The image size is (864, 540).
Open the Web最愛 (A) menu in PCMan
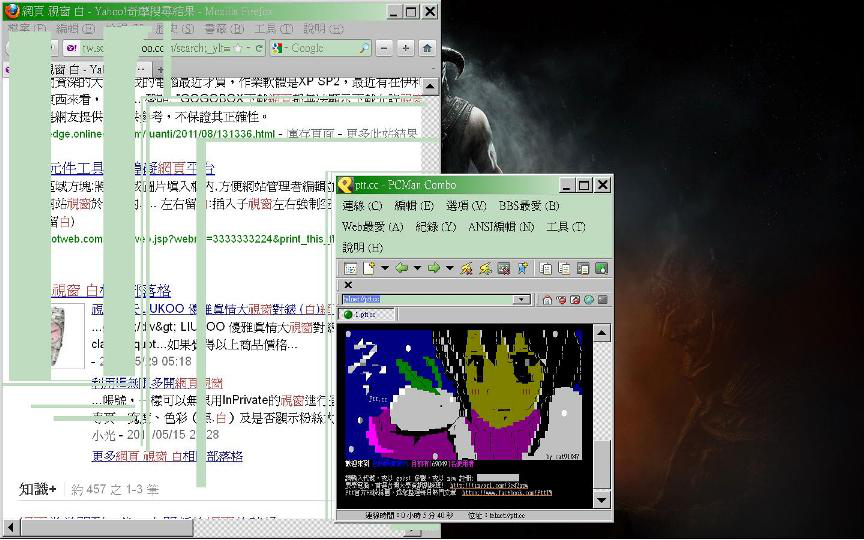pos(372,227)
